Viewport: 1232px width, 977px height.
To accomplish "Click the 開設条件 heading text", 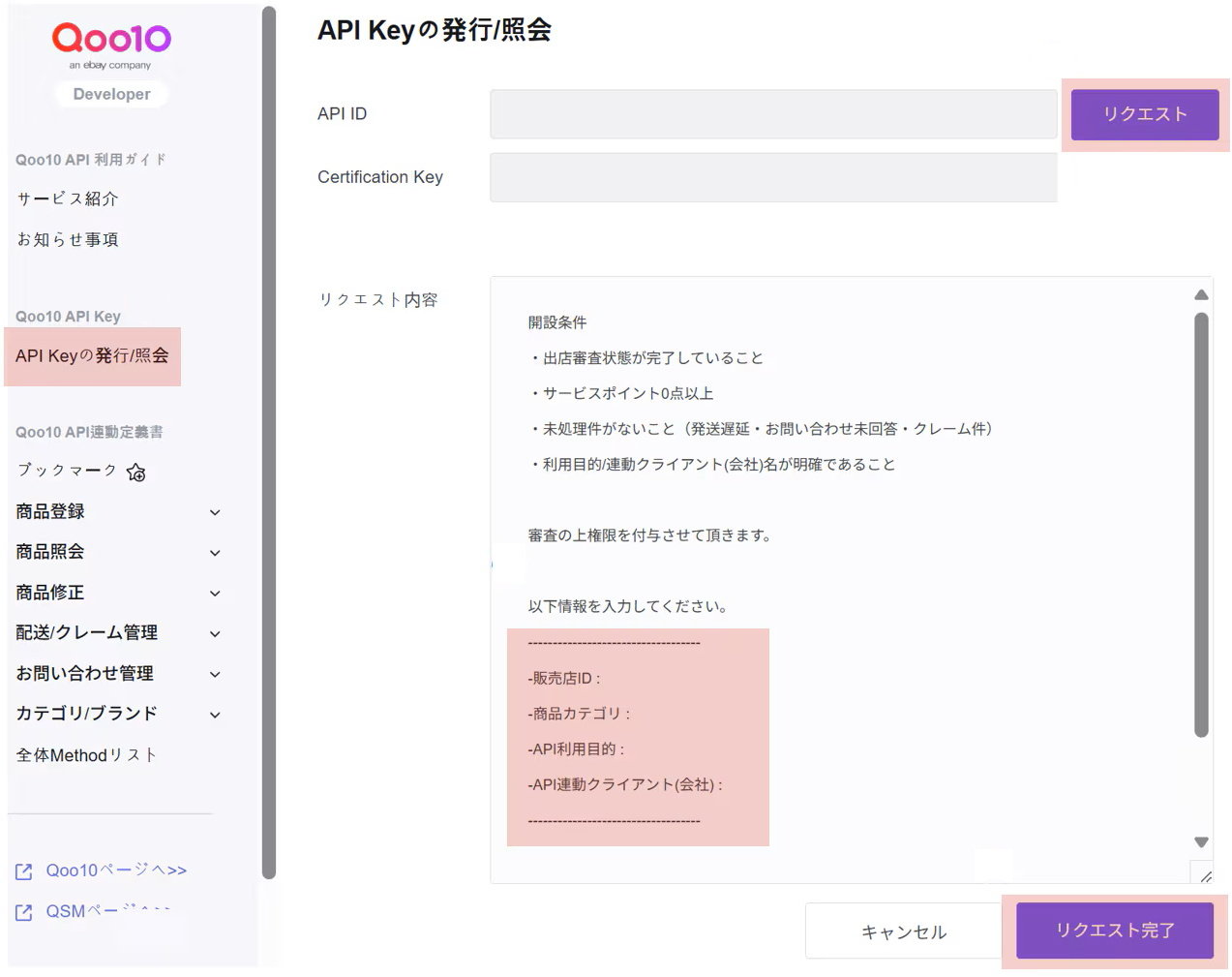I will click(x=557, y=322).
